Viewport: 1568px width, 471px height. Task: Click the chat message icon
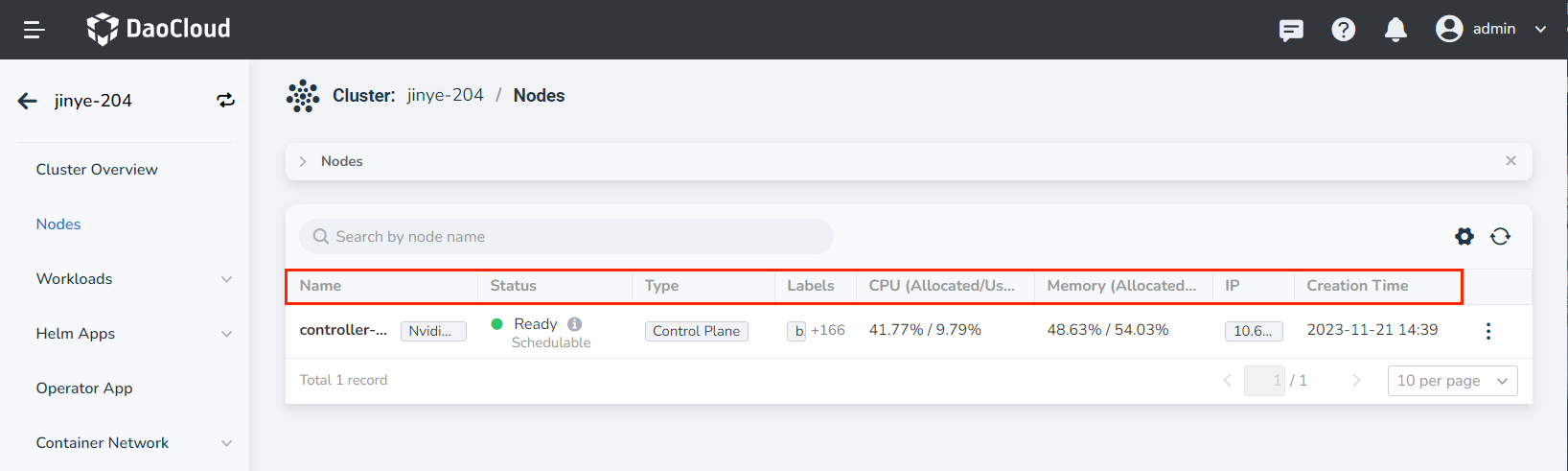tap(1291, 30)
